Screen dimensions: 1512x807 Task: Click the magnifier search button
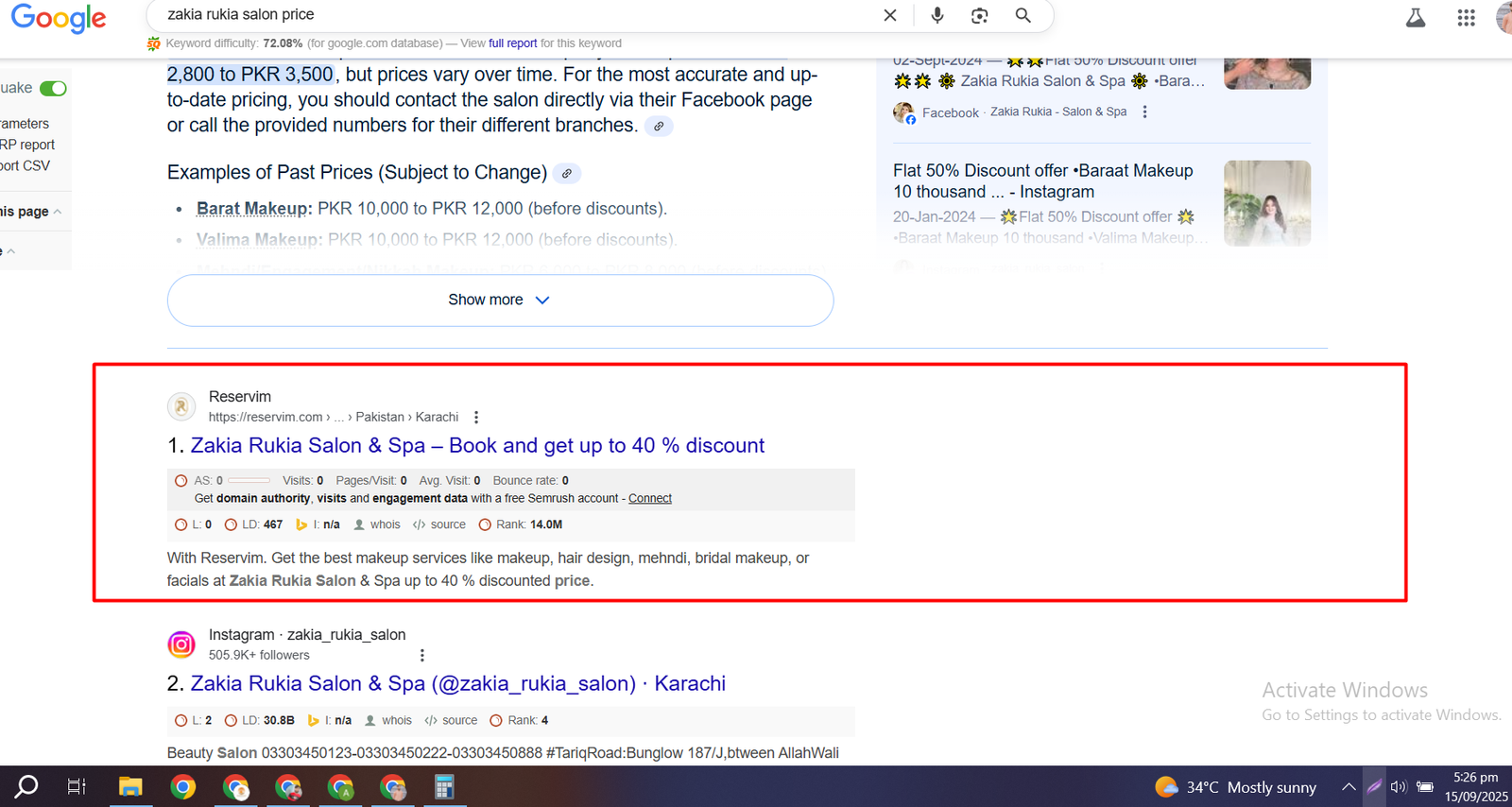[1022, 15]
